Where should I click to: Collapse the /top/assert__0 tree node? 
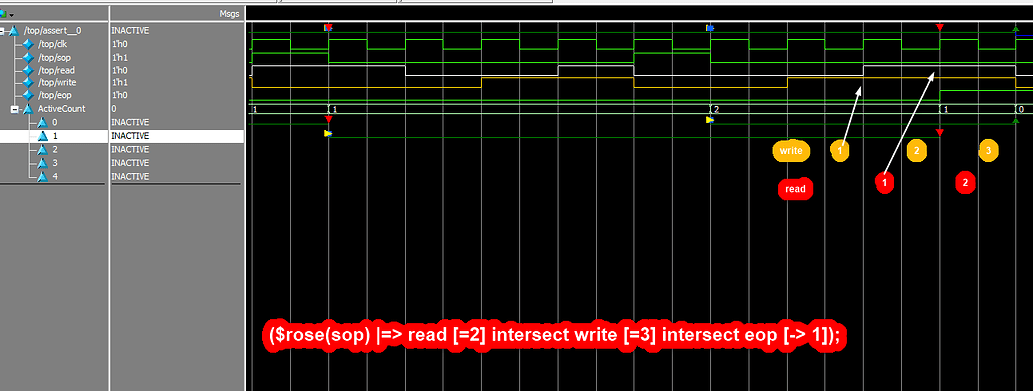click(3, 30)
